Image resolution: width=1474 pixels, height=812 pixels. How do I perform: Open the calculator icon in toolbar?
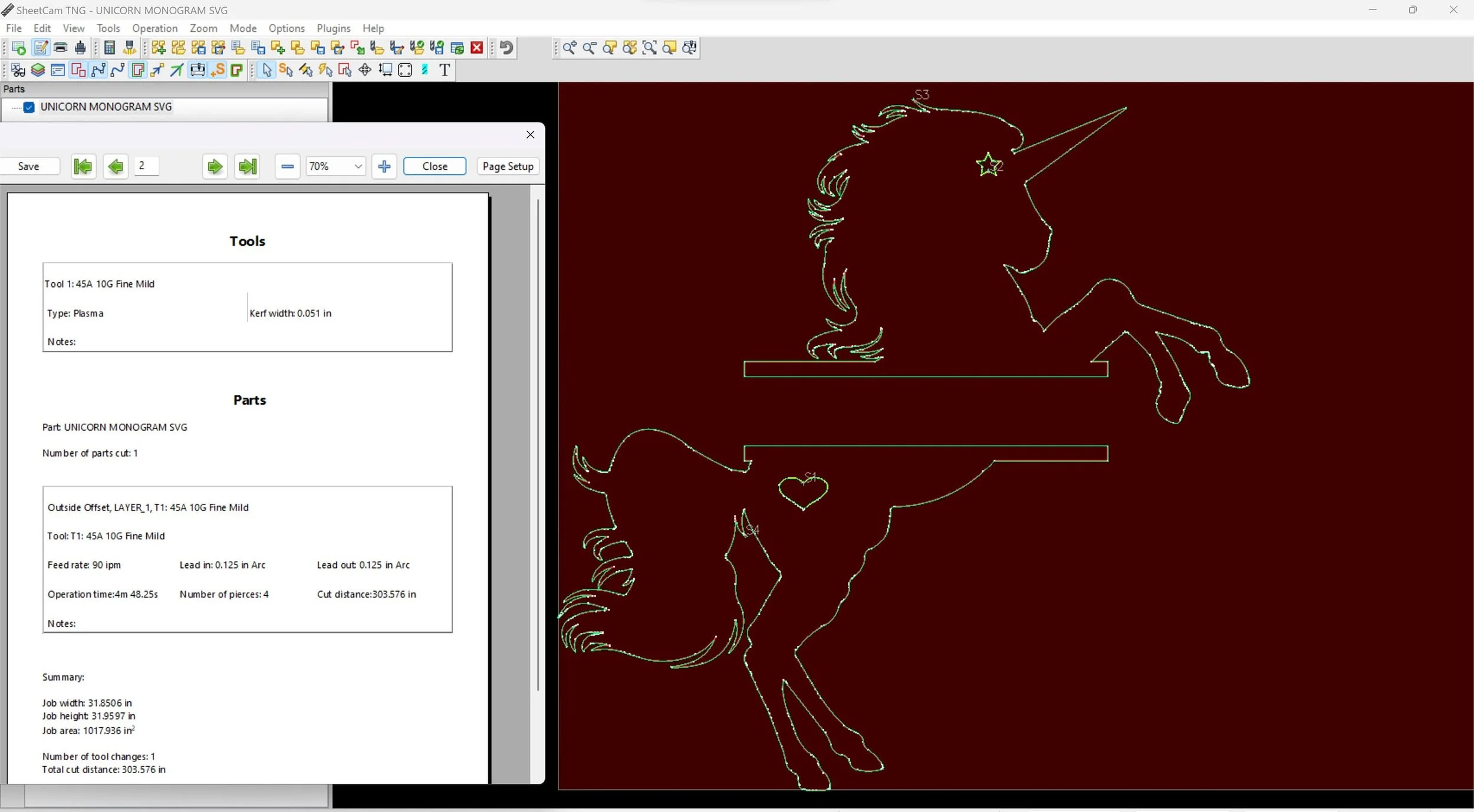coord(110,48)
